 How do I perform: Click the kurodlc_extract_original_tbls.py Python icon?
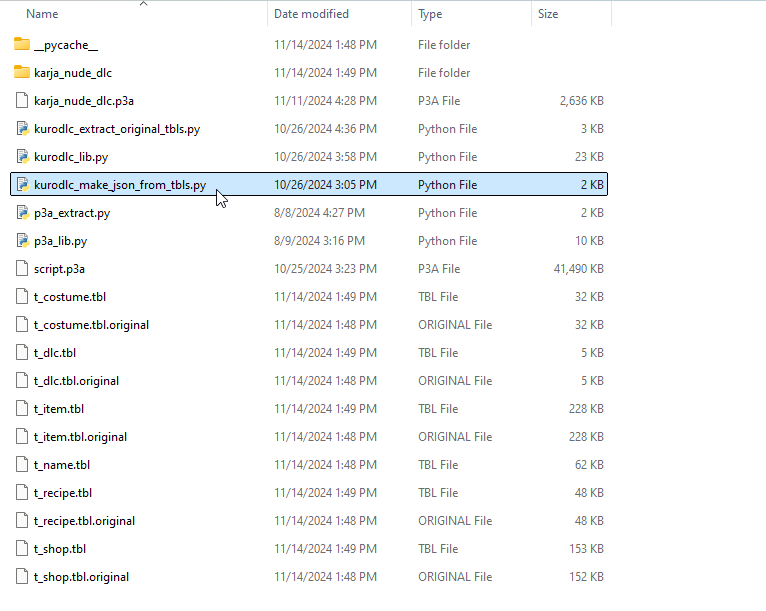(x=22, y=129)
